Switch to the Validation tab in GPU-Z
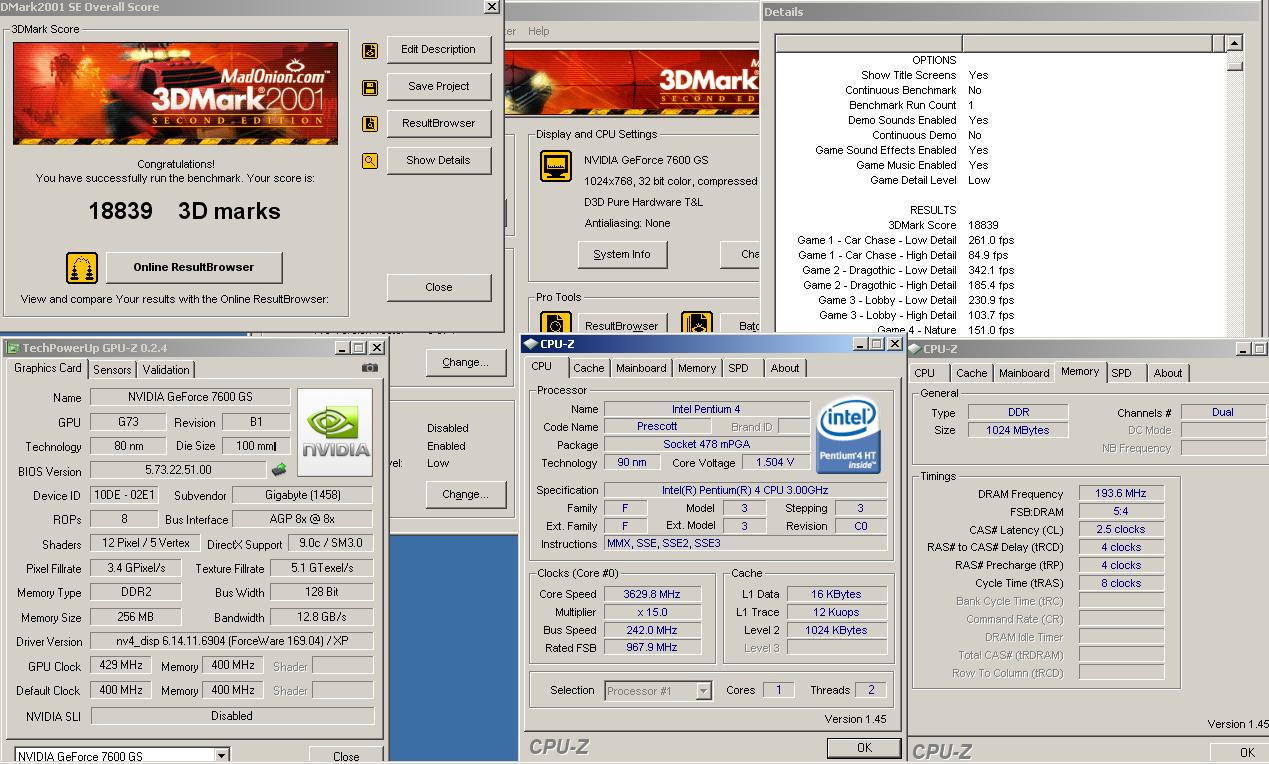This screenshot has height=764, width=1269. (166, 369)
